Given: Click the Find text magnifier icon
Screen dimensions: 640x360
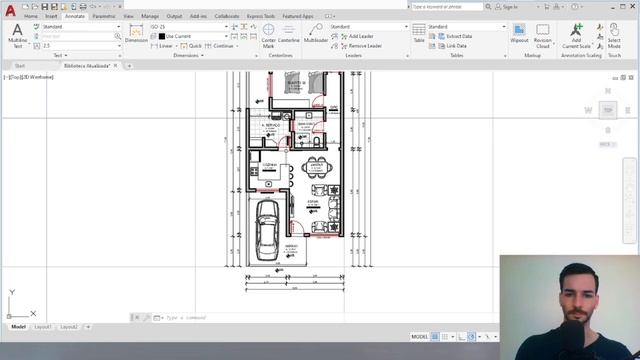Looking at the screenshot, I should (x=118, y=36).
